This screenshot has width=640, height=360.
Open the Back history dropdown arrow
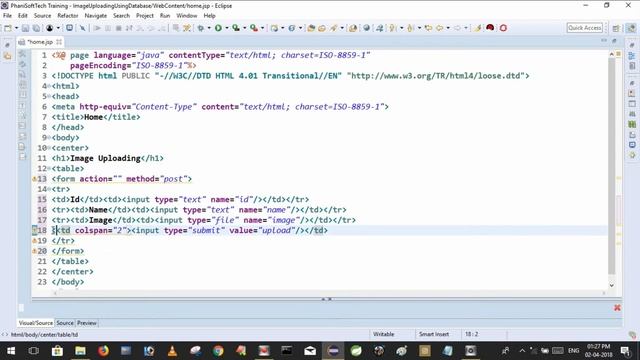point(448,28)
